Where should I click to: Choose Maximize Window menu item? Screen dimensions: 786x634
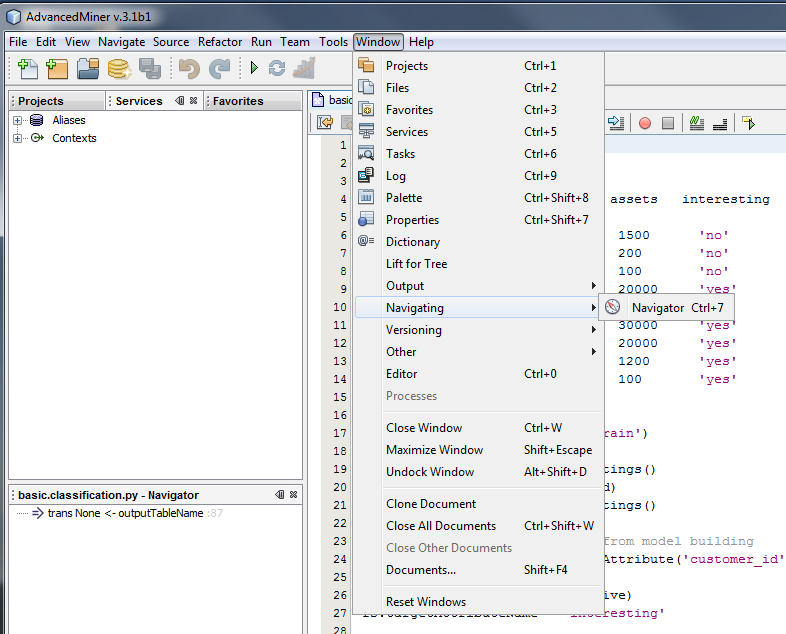(x=479, y=450)
